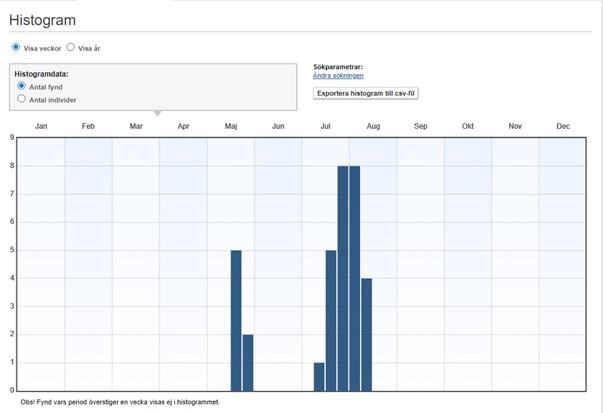This screenshot has height=413, width=603.
Task: Switch to 'Visa år' view option
Action: click(x=71, y=47)
